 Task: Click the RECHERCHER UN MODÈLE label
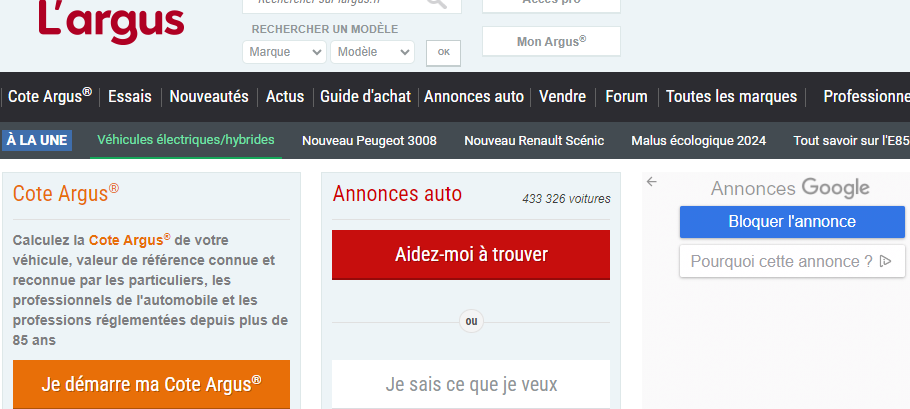pos(325,30)
